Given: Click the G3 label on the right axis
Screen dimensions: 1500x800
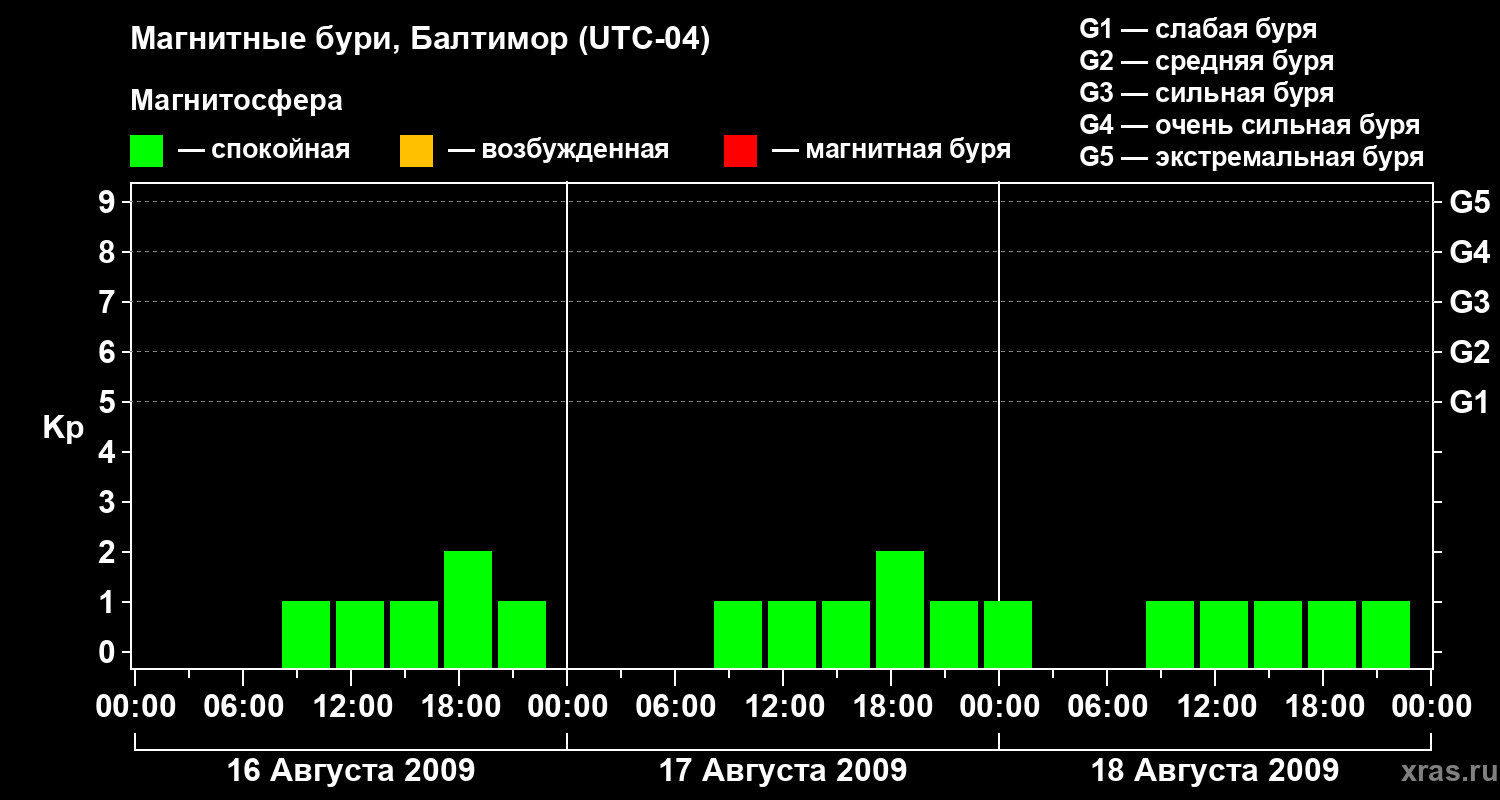Looking at the screenshot, I should (1469, 302).
